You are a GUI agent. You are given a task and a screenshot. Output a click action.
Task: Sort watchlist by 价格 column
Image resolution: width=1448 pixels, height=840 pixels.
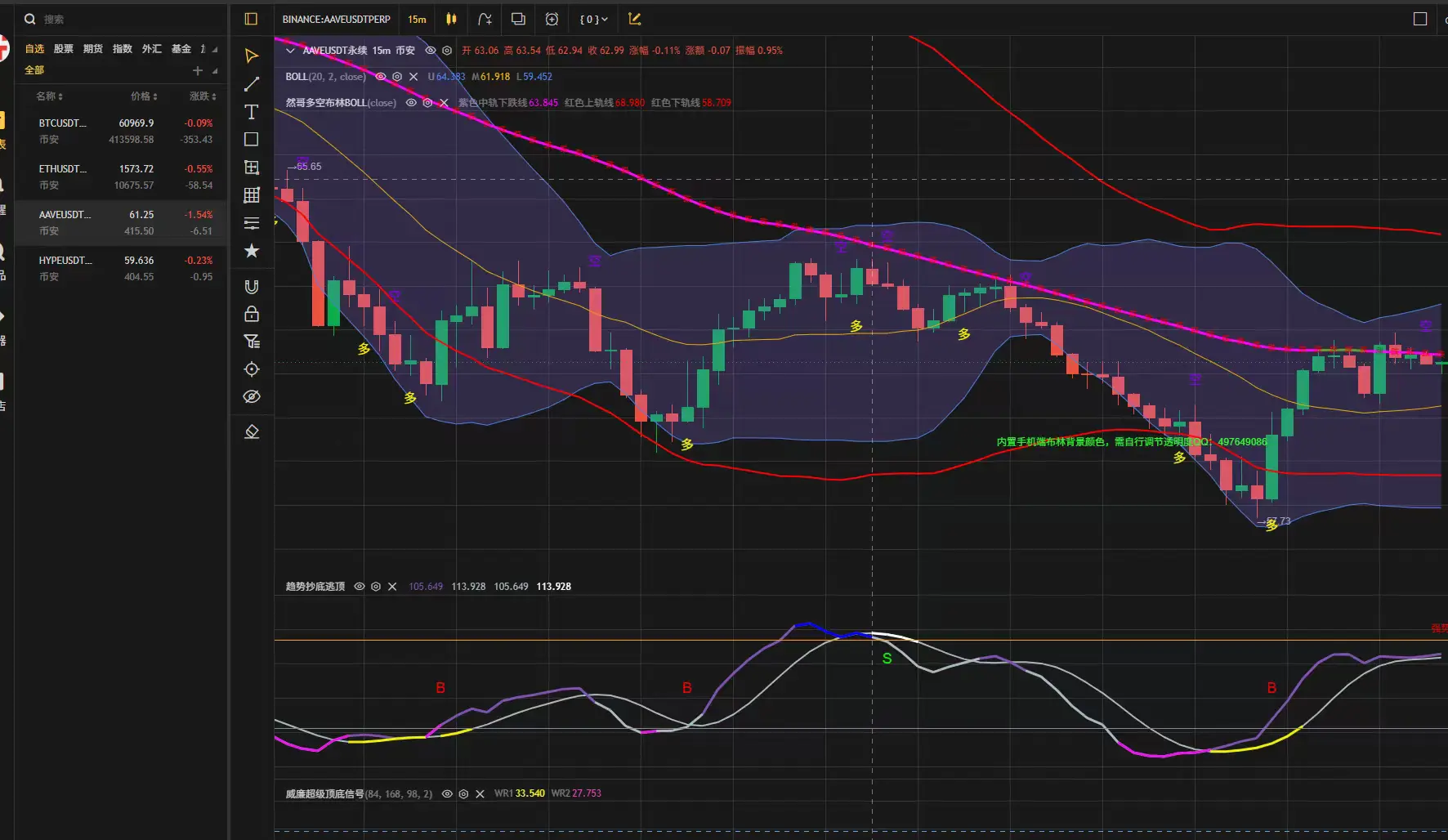(144, 96)
